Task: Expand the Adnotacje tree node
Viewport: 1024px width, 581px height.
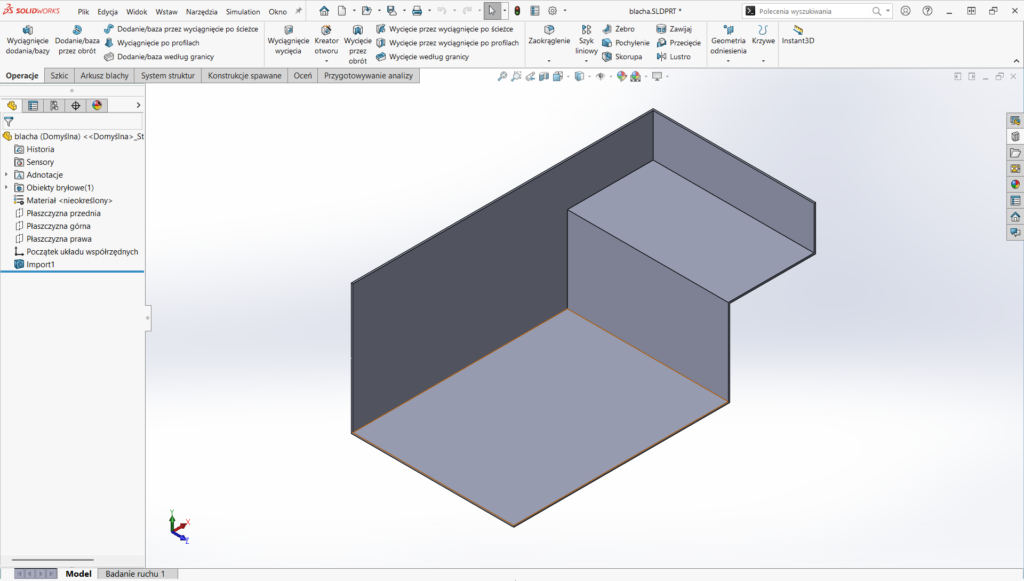Action: click(7, 175)
